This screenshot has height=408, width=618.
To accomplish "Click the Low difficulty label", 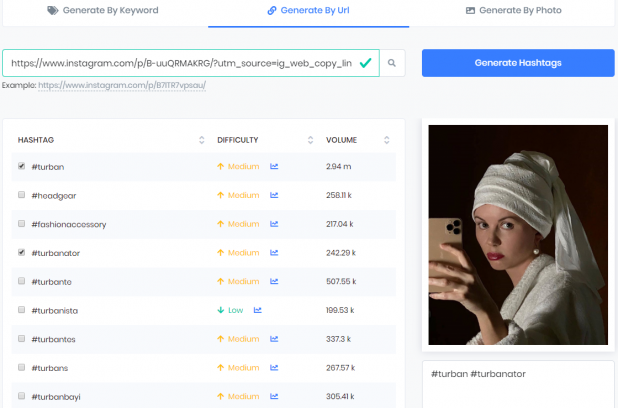I will [236, 310].
